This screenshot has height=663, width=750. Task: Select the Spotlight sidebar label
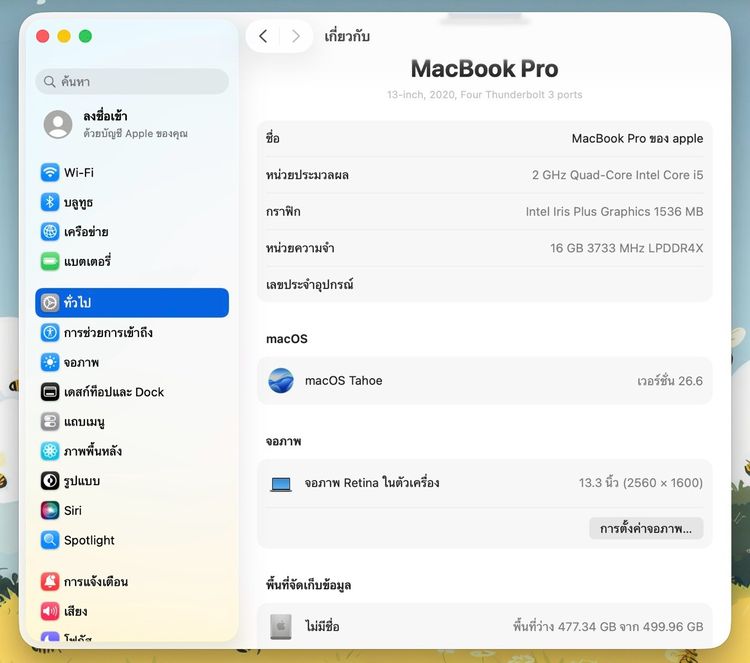tap(89, 540)
